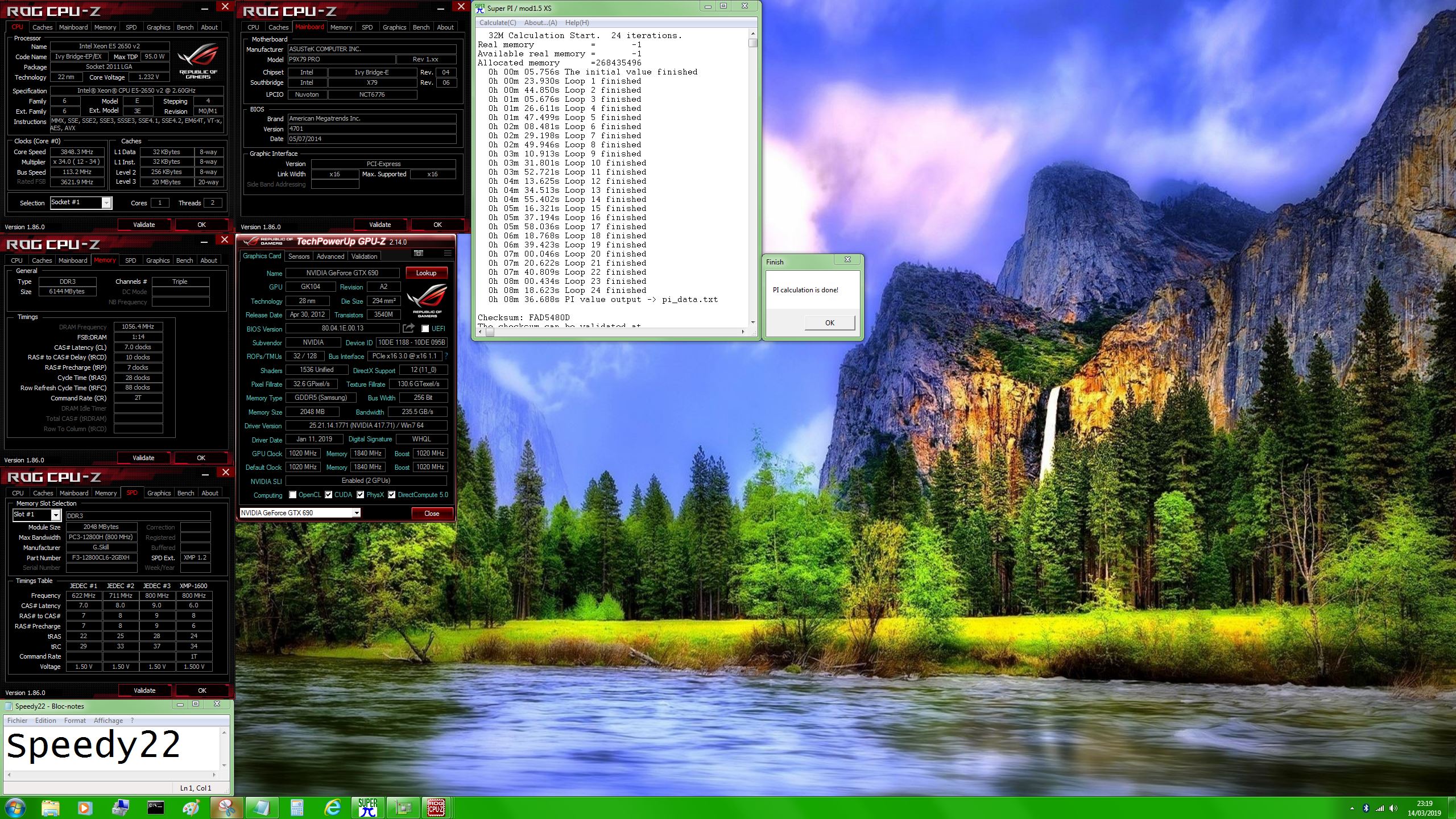This screenshot has height=819, width=1456.
Task: Open the system tools taskbar icon with monitor
Action: pos(121,808)
